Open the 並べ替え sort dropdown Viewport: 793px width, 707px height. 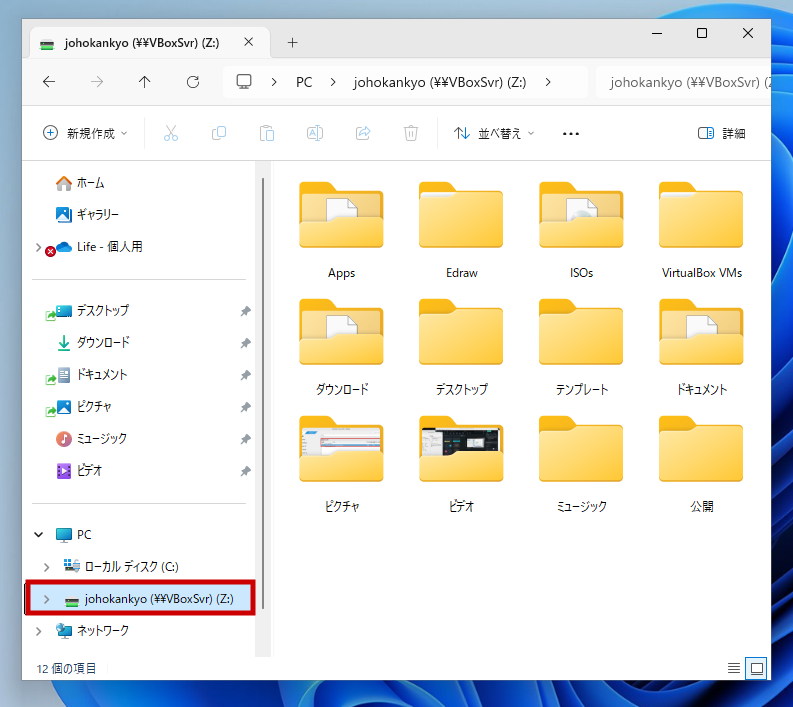pyautogui.click(x=494, y=133)
